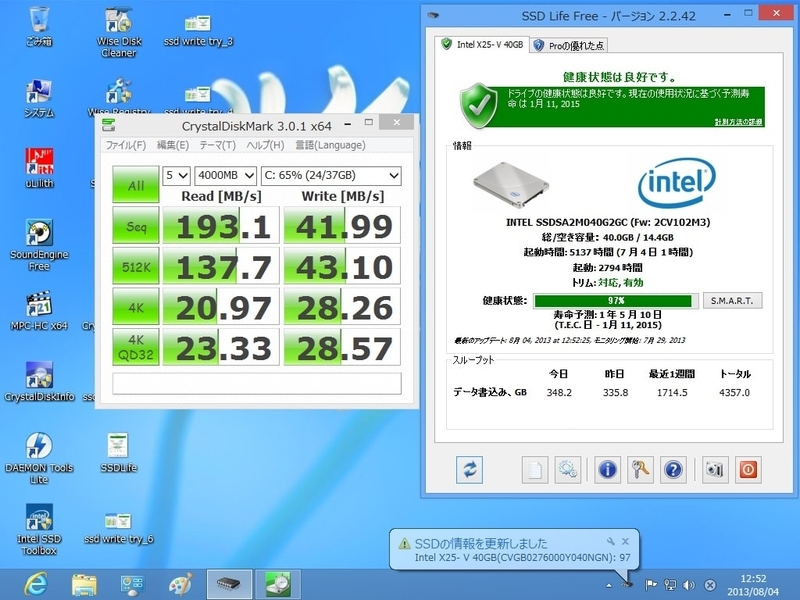Select the Intel X25-V 40GB tab
The image size is (800, 600).
pyautogui.click(x=482, y=44)
